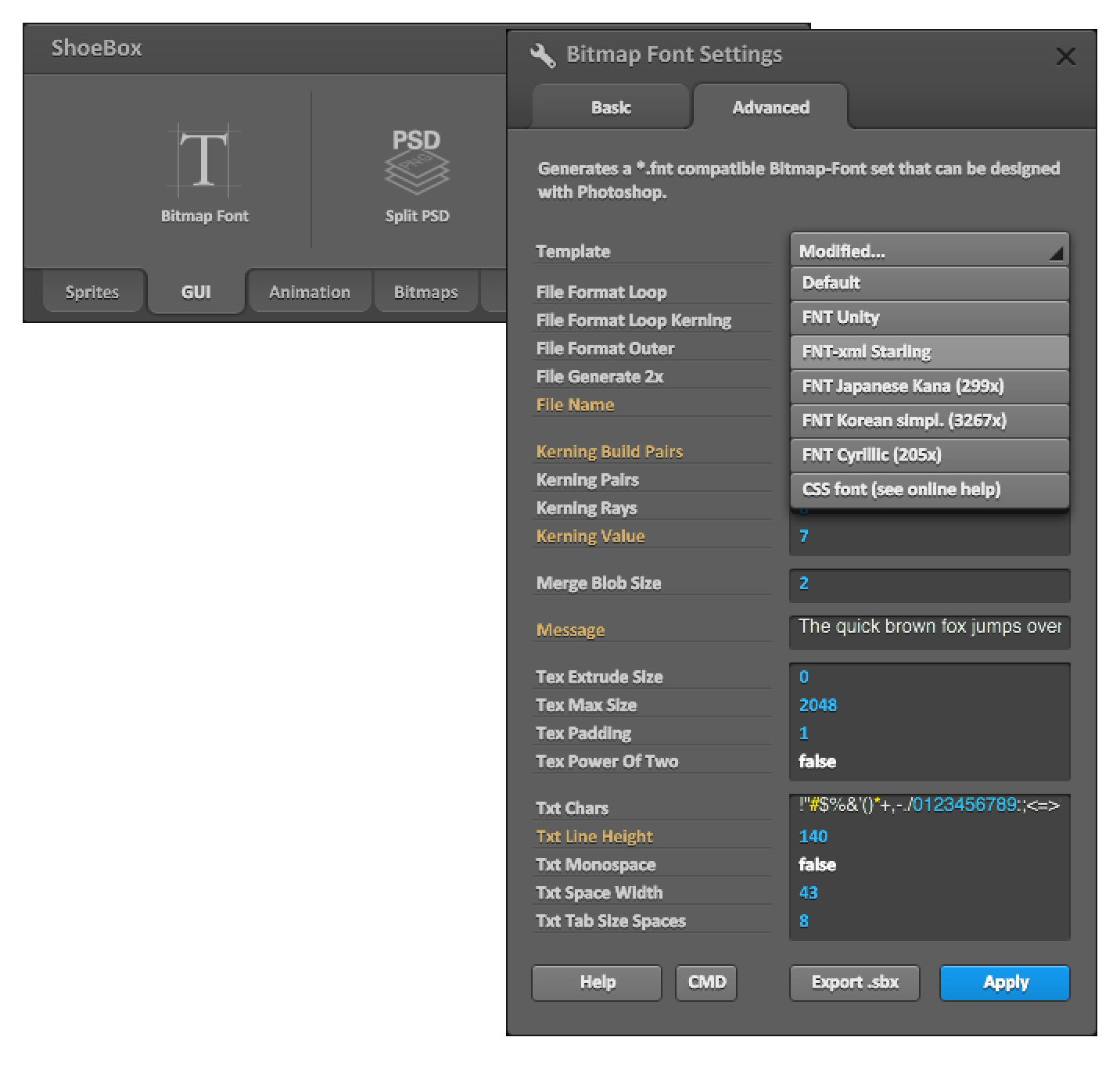The image size is (1120, 1073).
Task: Edit the Merge Blob Size value 2
Action: tap(929, 585)
